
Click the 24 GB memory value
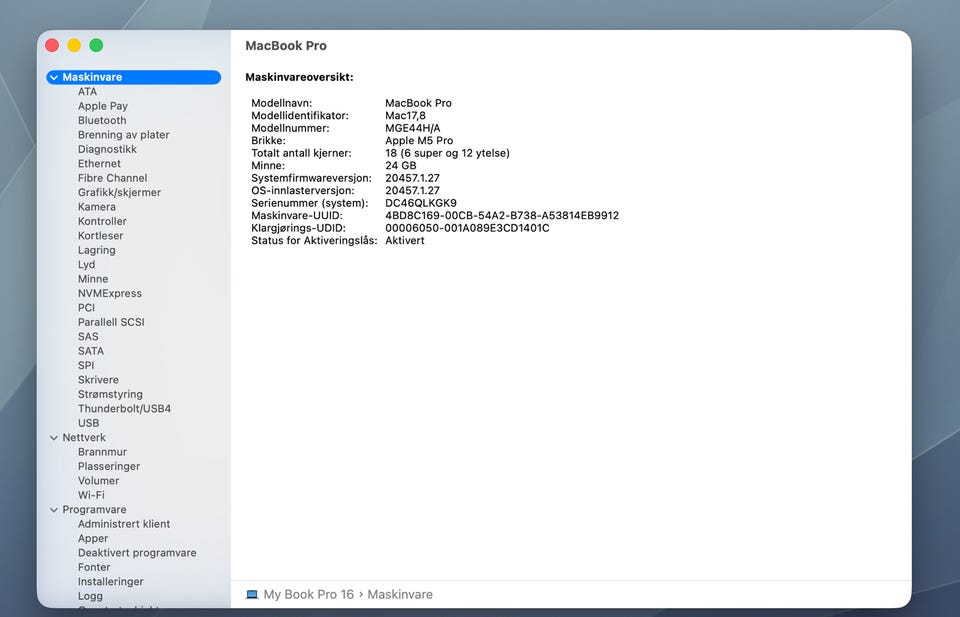click(x=400, y=166)
